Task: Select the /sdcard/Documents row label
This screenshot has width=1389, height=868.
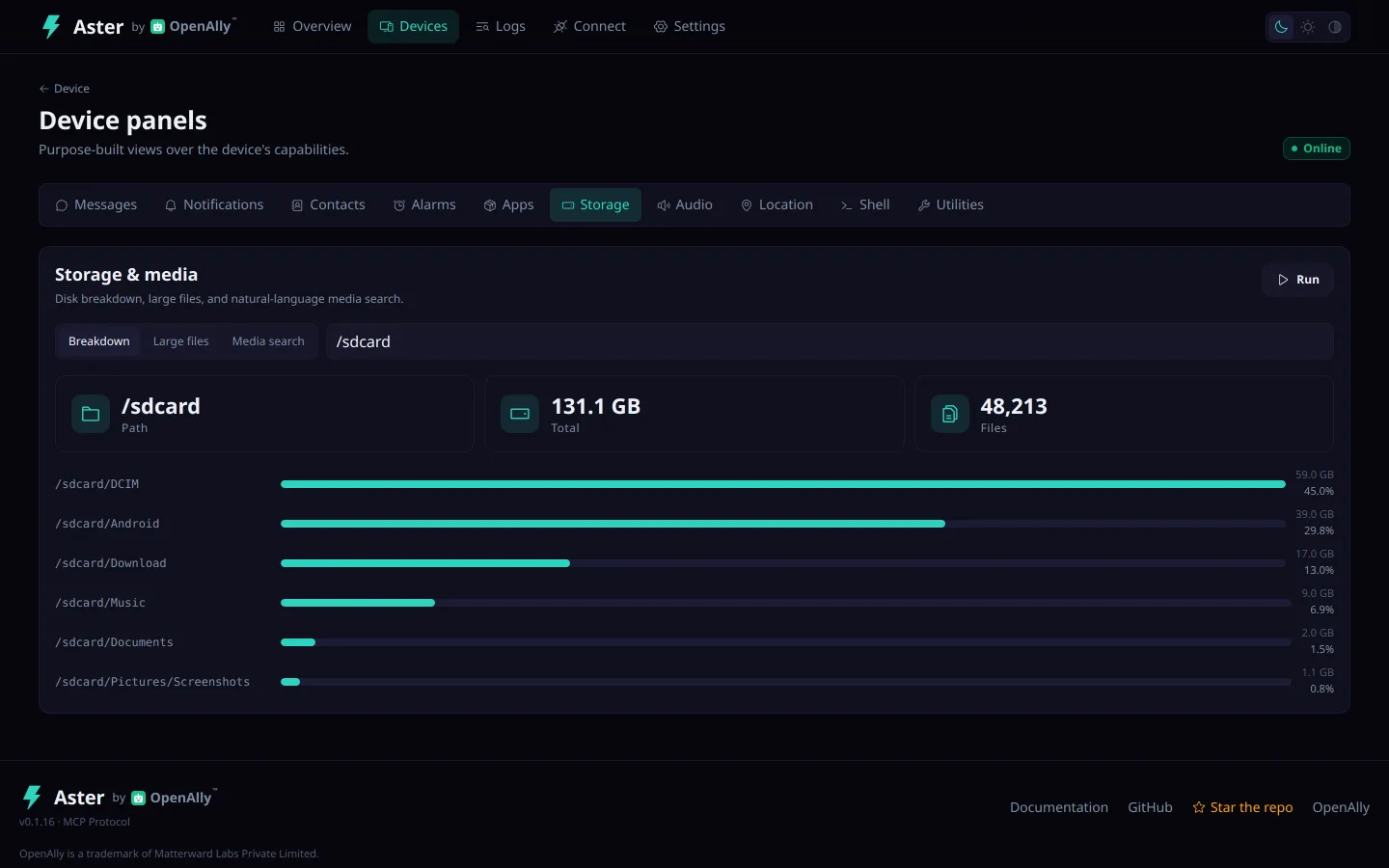Action: (114, 642)
